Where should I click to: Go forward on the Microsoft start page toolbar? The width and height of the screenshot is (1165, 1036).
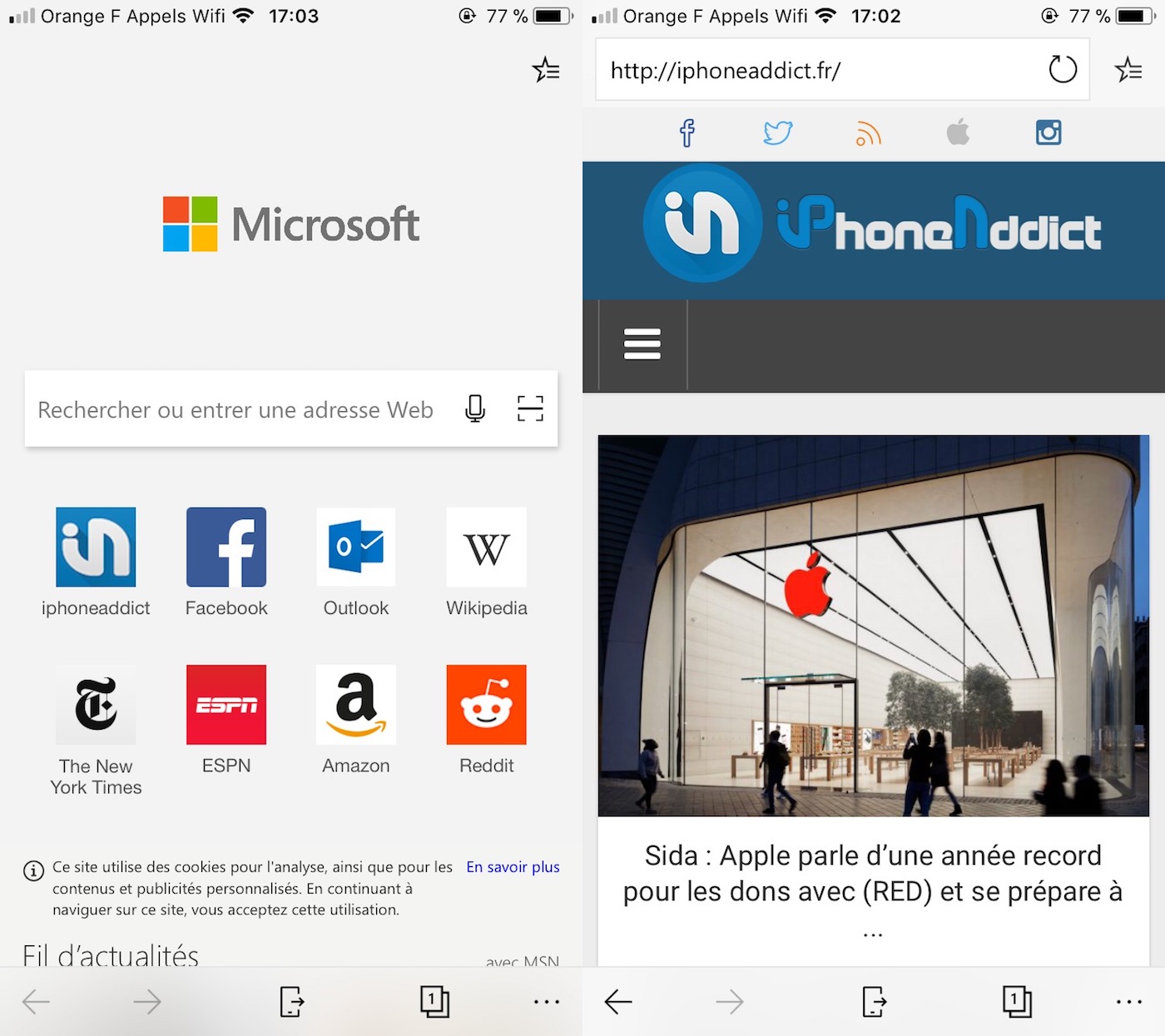coord(147,1002)
